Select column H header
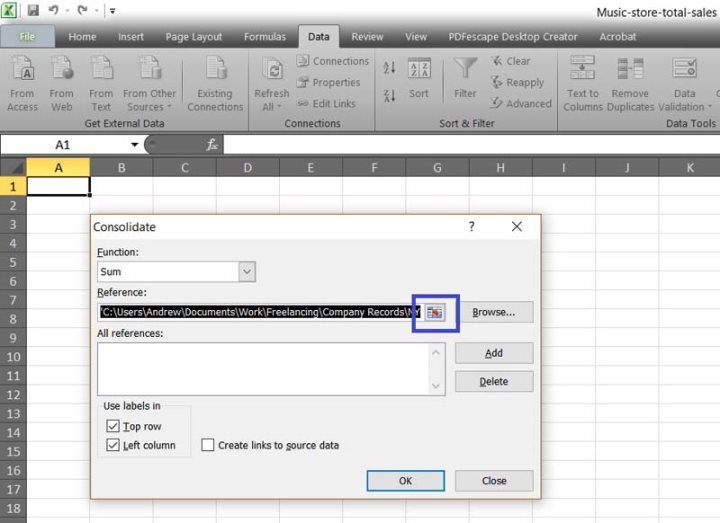This screenshot has width=720, height=523. (501, 168)
